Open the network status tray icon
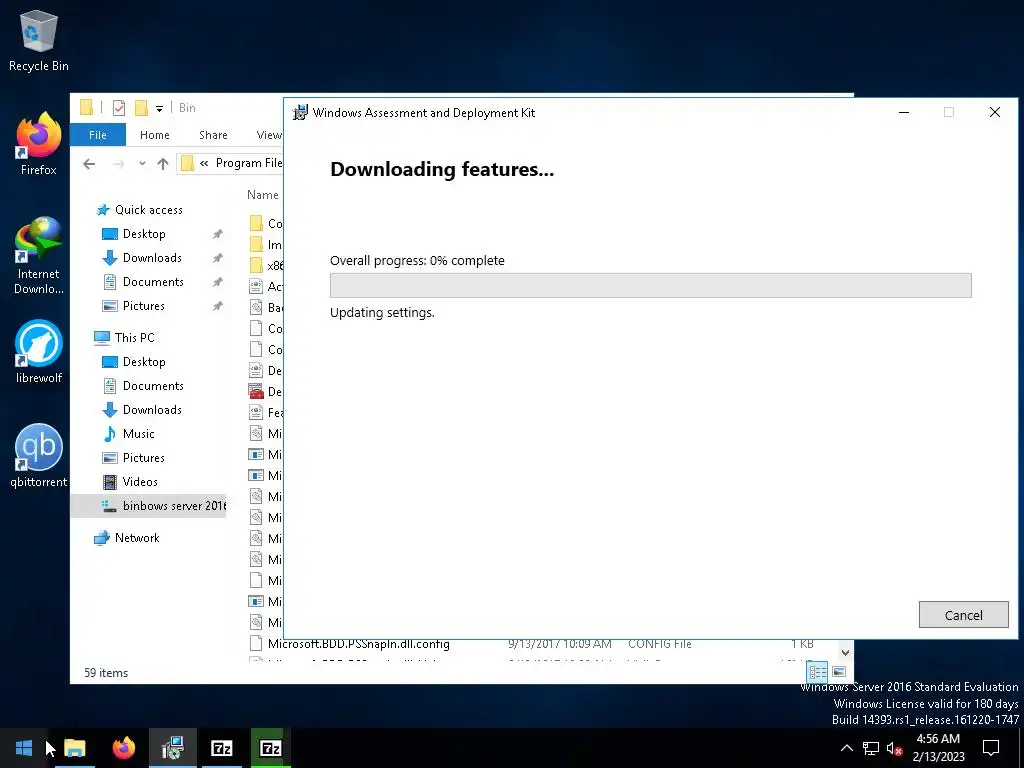Viewport: 1024px width, 768px height. coord(871,748)
